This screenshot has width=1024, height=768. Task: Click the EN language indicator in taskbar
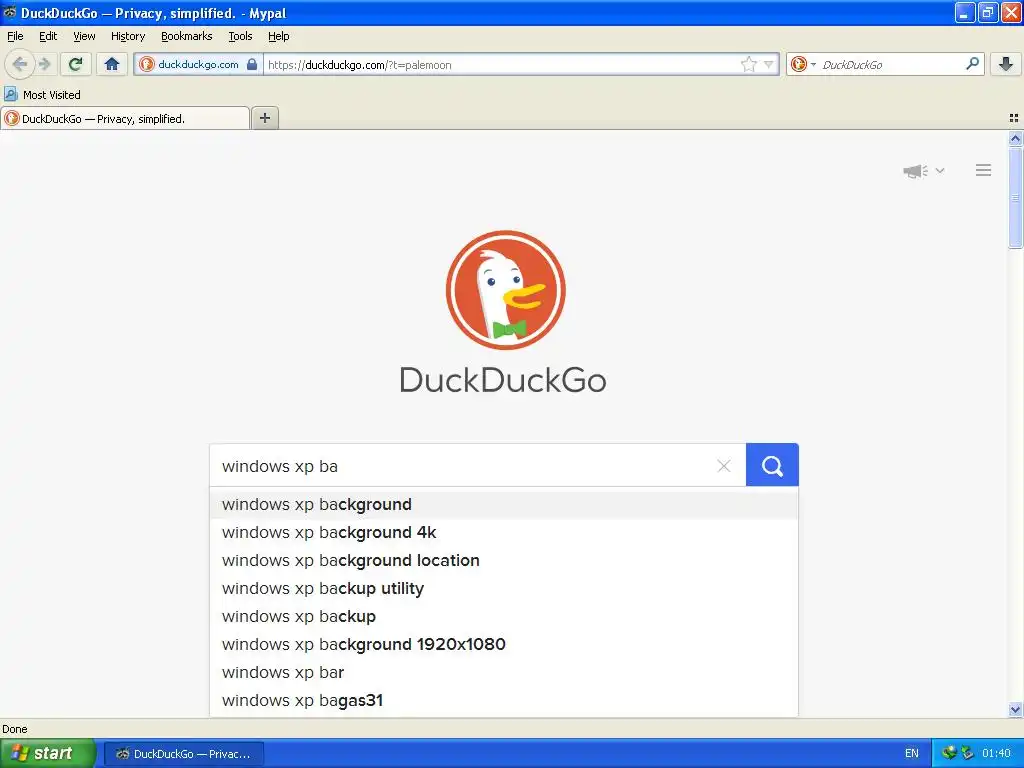(912, 754)
